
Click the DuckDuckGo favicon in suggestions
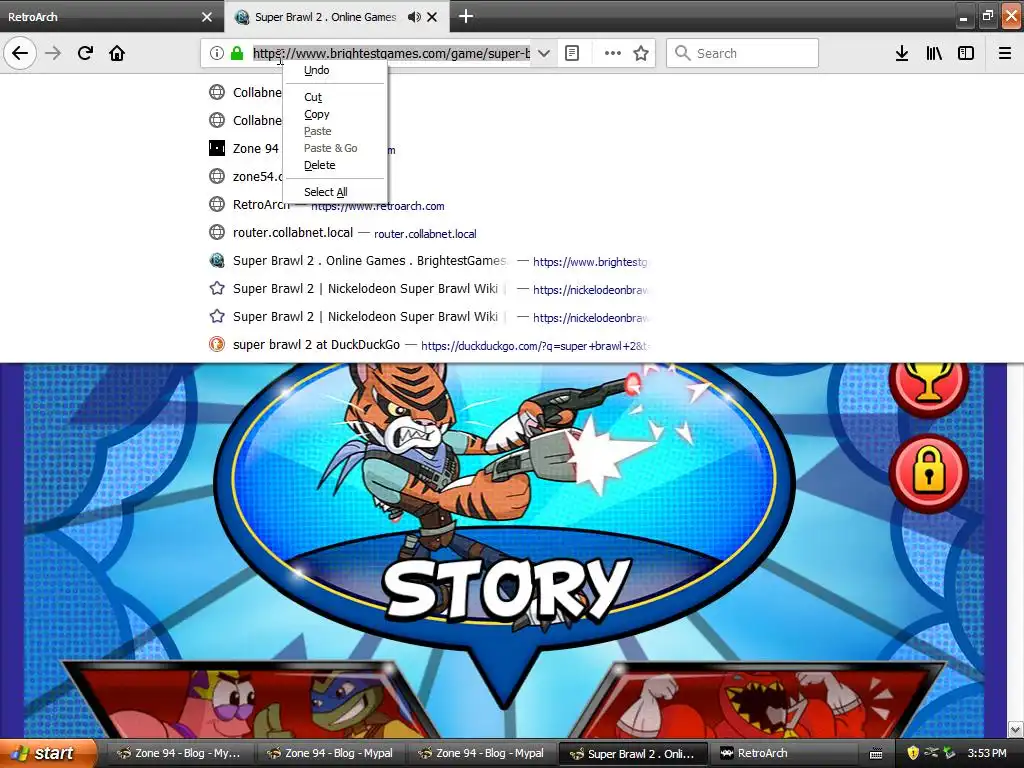pyautogui.click(x=217, y=344)
